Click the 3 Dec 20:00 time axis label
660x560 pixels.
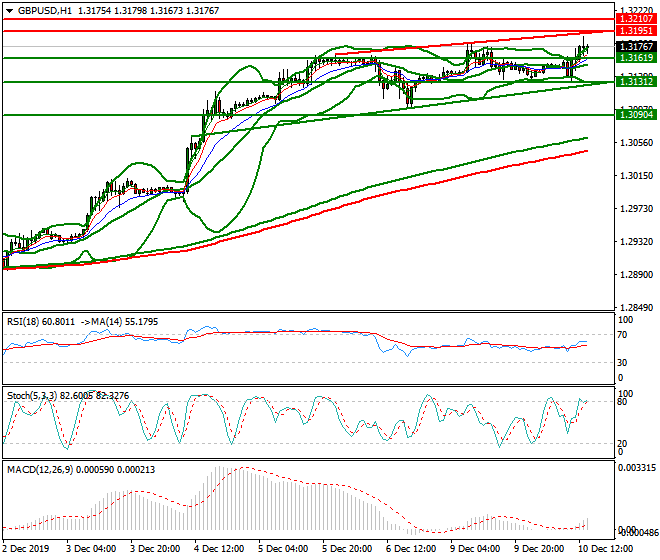(x=155, y=549)
